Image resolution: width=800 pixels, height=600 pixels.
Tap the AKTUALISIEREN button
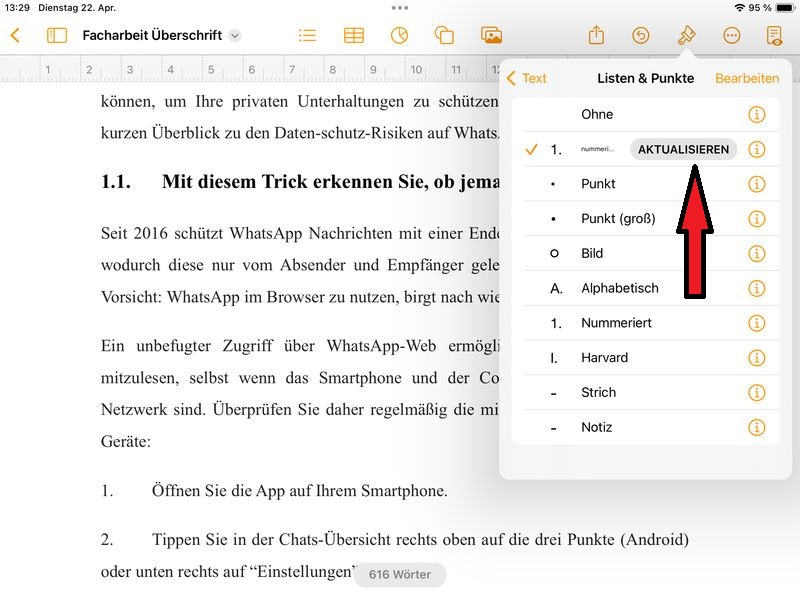(683, 149)
